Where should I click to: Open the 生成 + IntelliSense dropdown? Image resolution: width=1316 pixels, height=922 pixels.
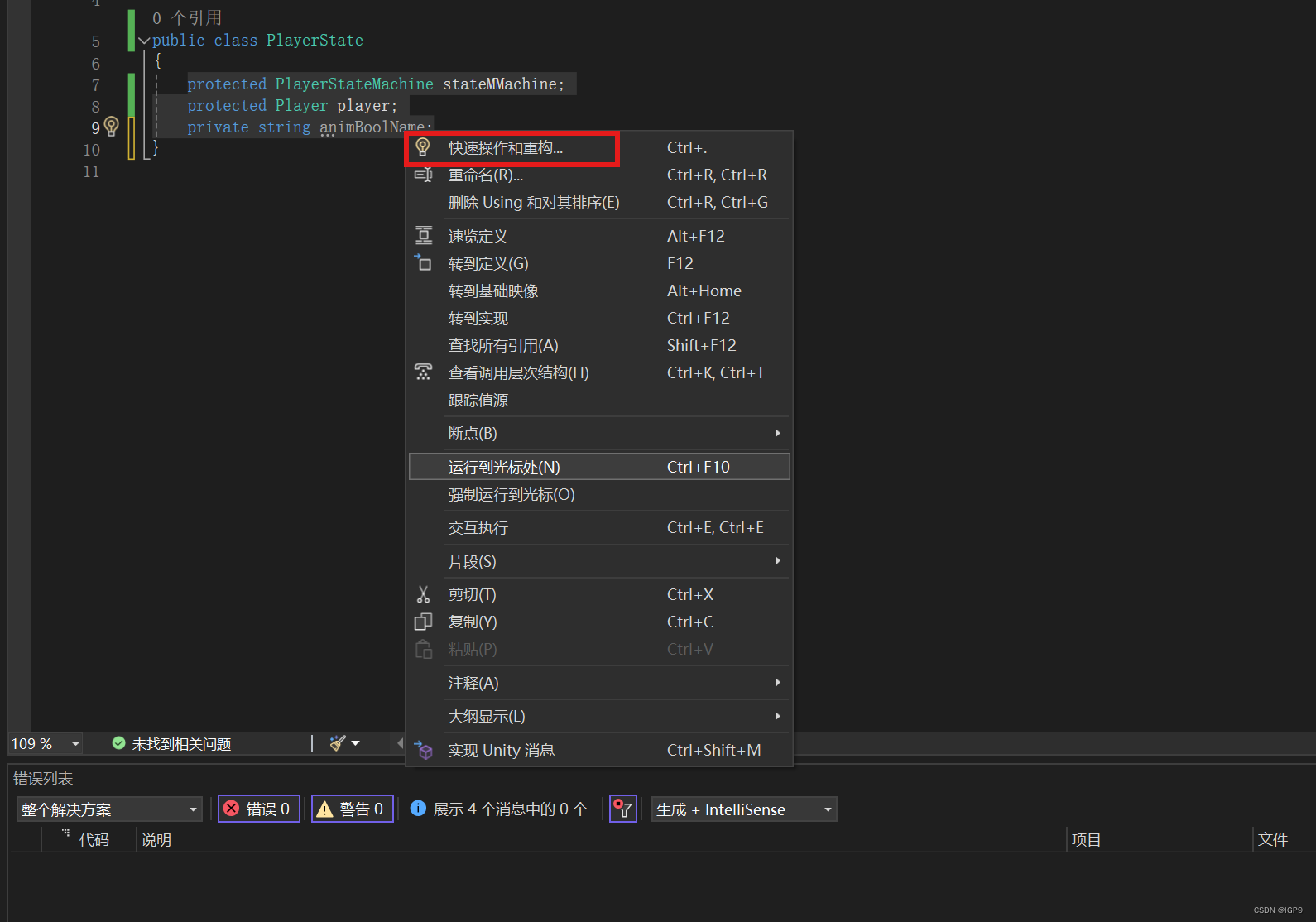[744, 809]
